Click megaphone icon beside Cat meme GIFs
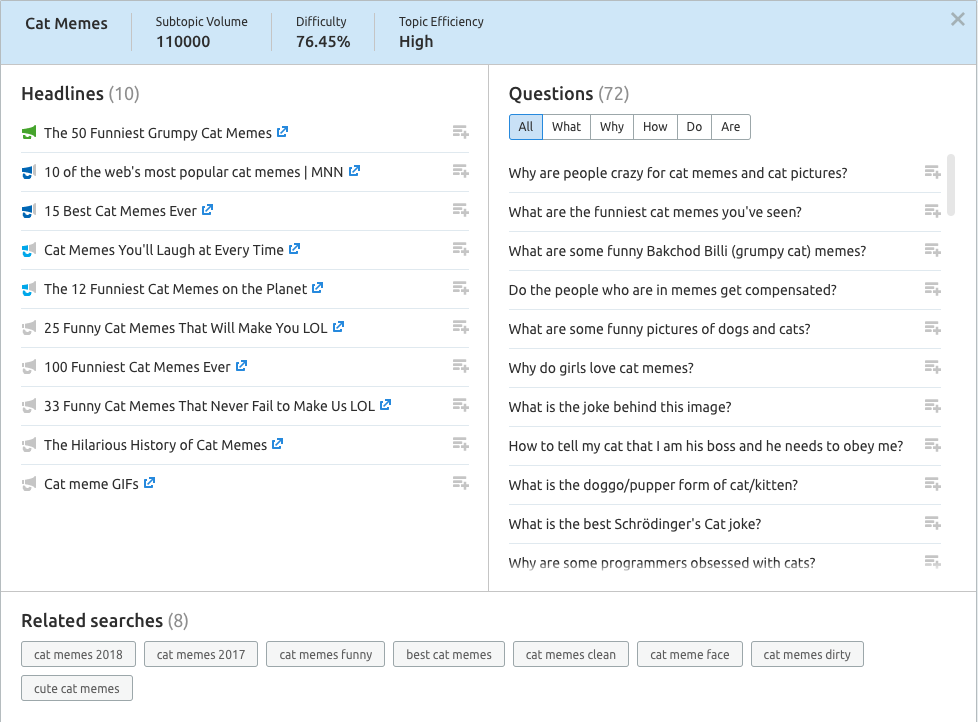Screen dimensions: 978x722 coord(29,484)
